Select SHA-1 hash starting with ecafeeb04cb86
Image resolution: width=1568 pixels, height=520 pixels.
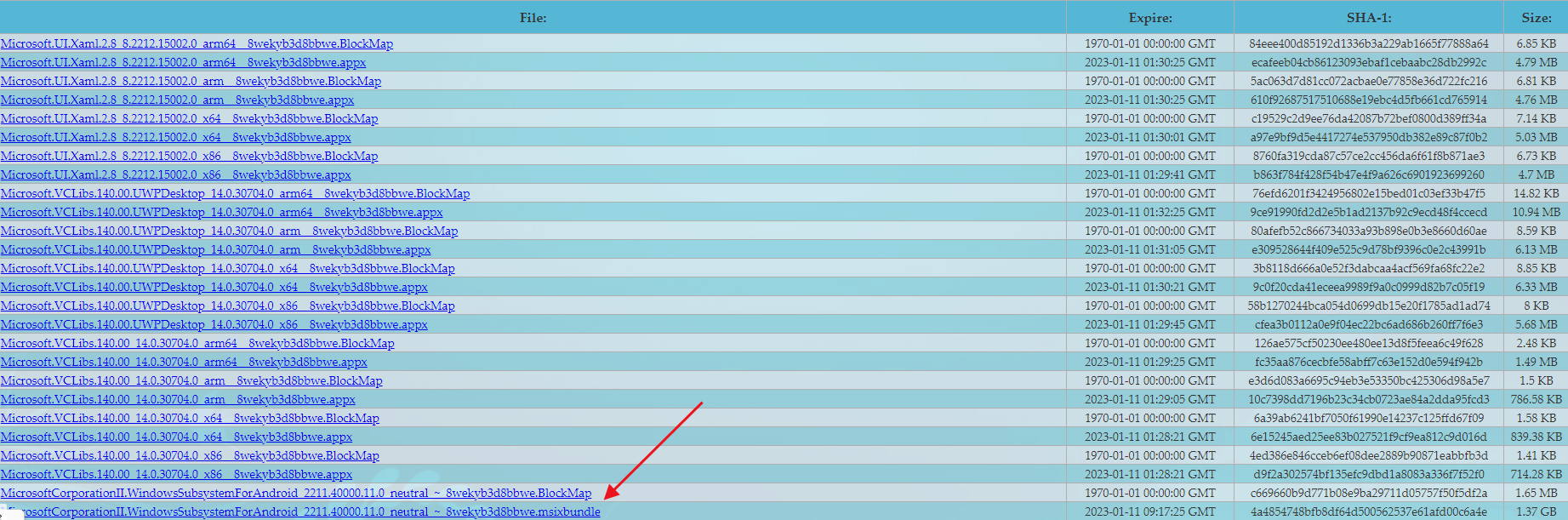click(x=1369, y=62)
